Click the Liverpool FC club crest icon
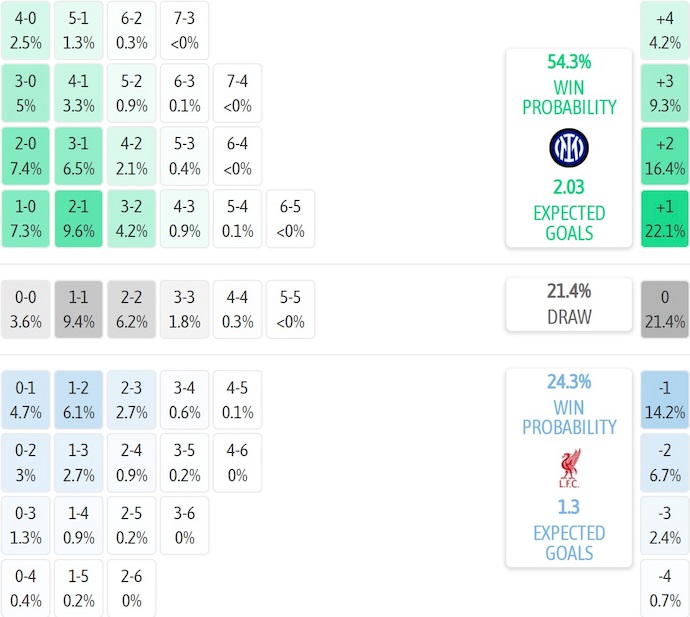 (x=569, y=469)
